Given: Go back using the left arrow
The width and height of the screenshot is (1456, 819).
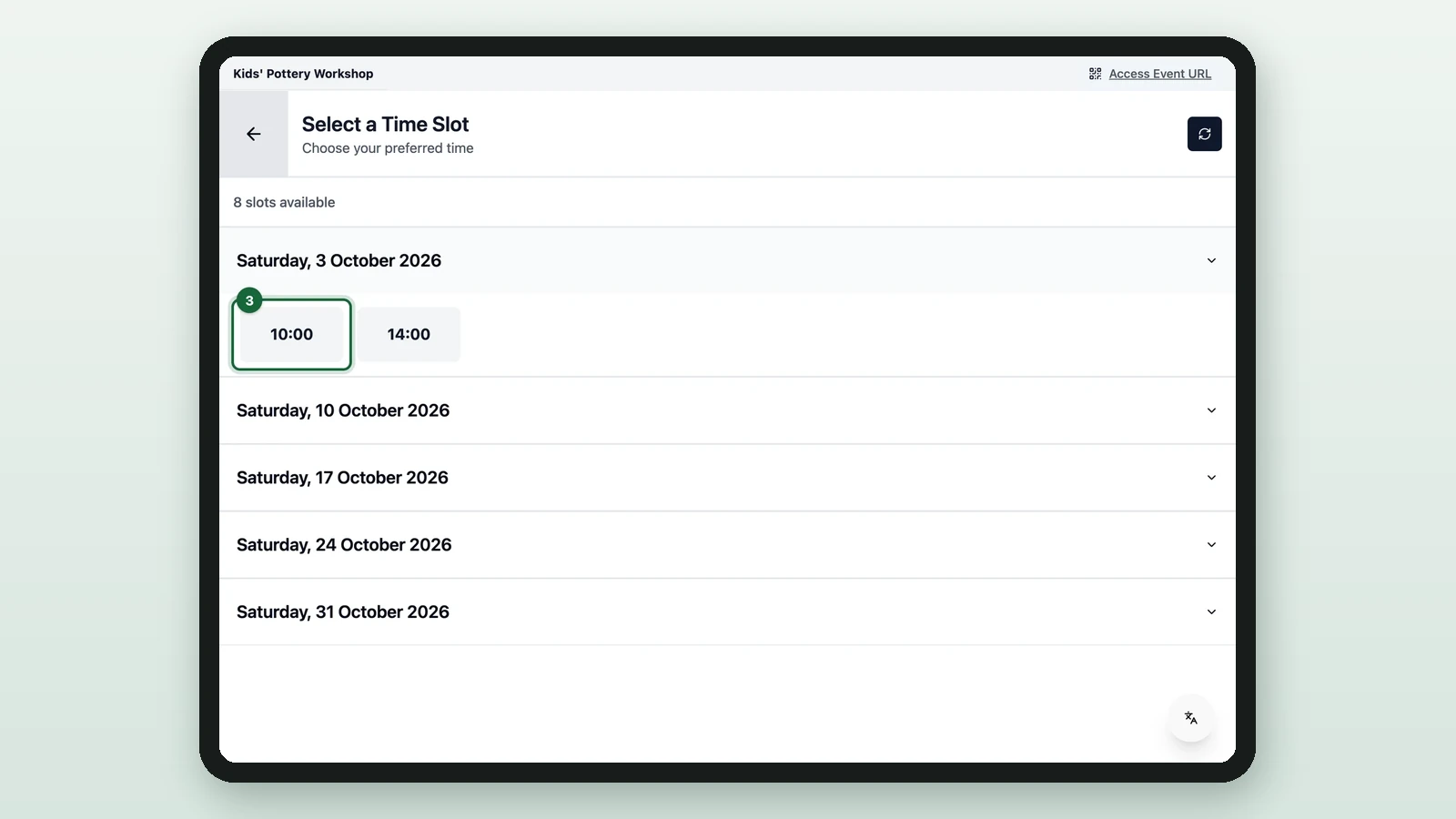Looking at the screenshot, I should point(254,134).
